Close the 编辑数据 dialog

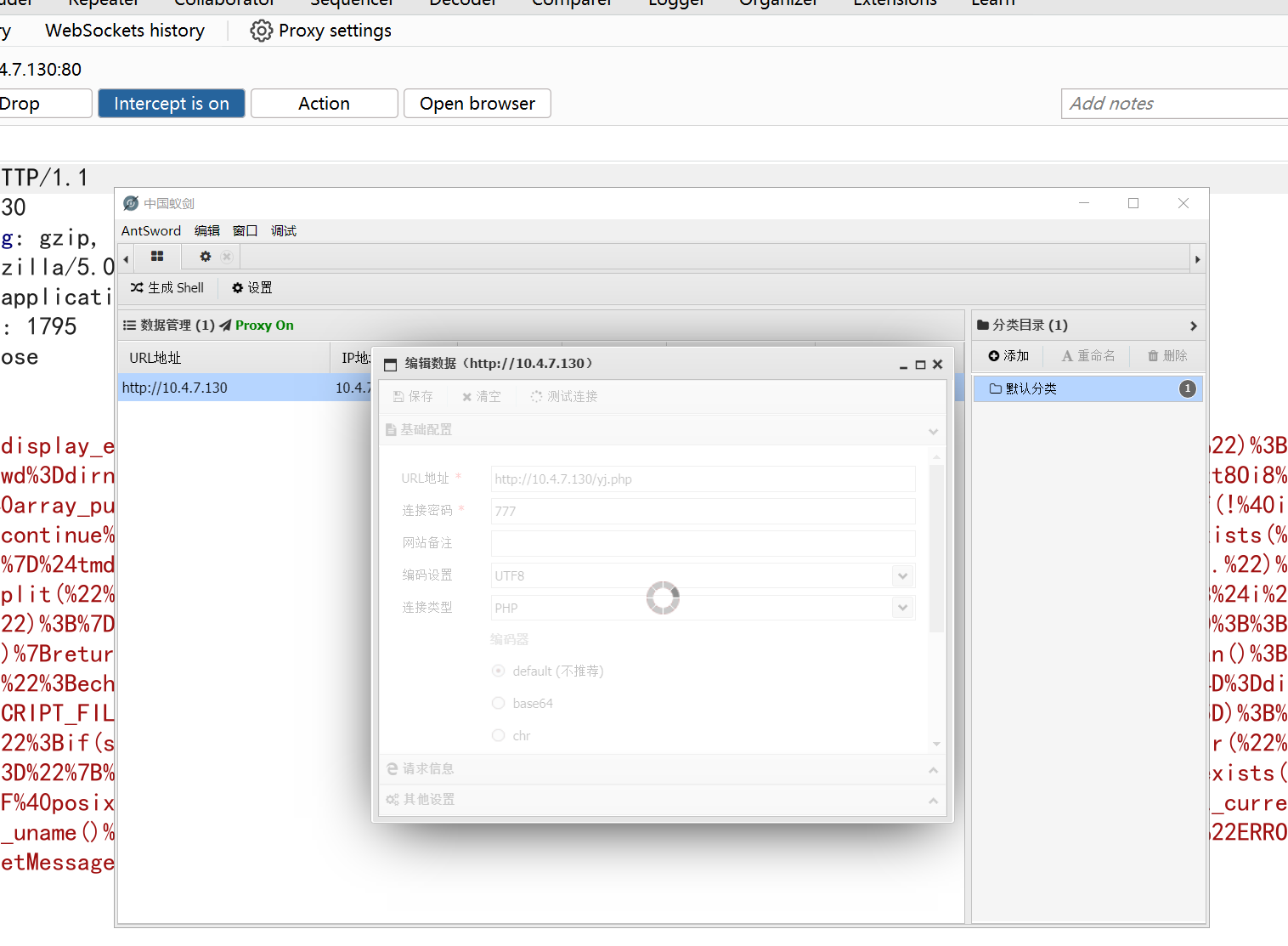pos(938,365)
